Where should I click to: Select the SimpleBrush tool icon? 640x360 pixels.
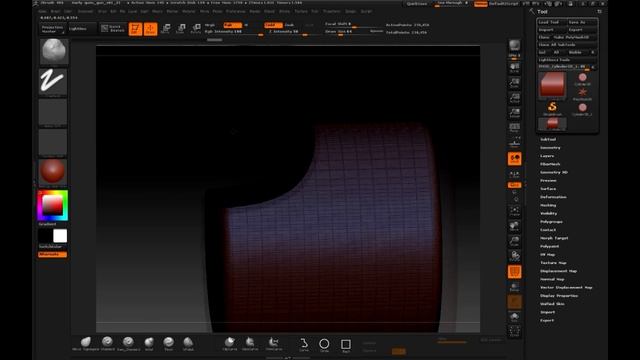tap(552, 108)
